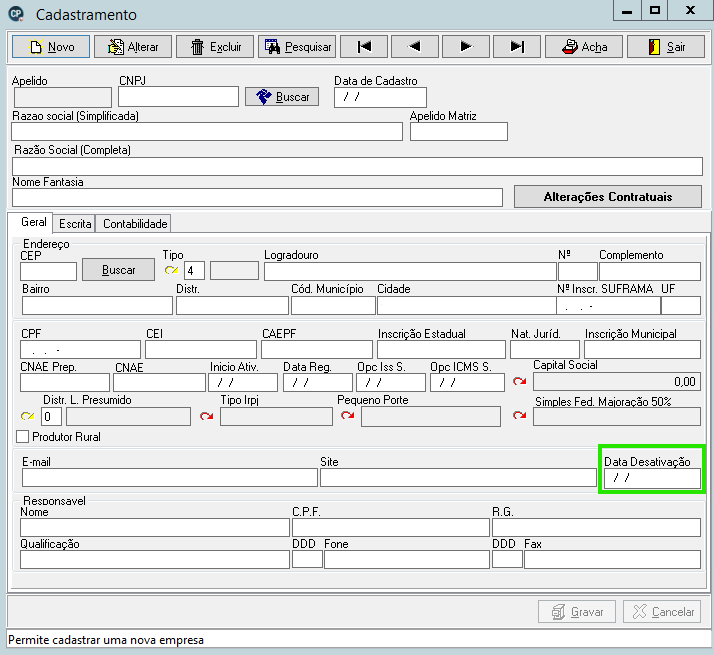Viewport: 714px width, 655px height.
Task: Click the Alterar toolbar button
Action: 133,47
